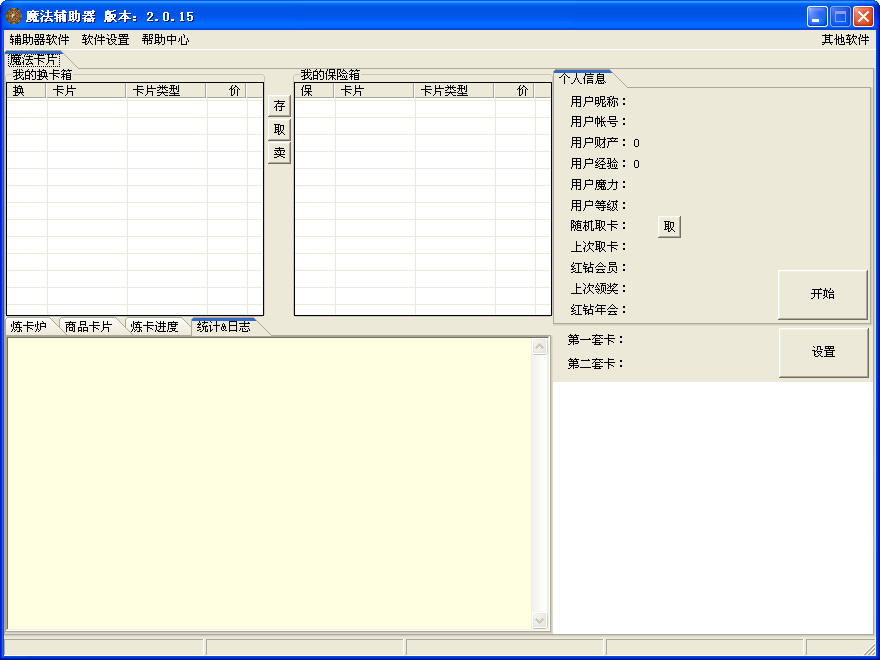The height and width of the screenshot is (660, 880).
Task: Click the app icon in the title bar
Action: (14, 16)
